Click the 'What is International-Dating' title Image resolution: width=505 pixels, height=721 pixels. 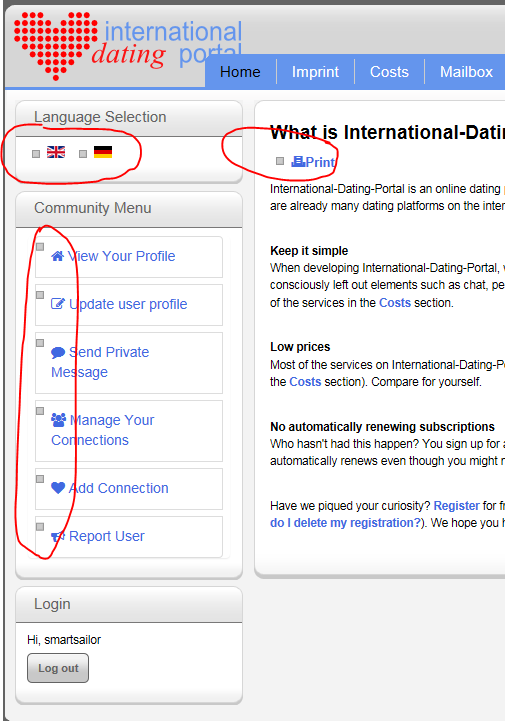387,132
